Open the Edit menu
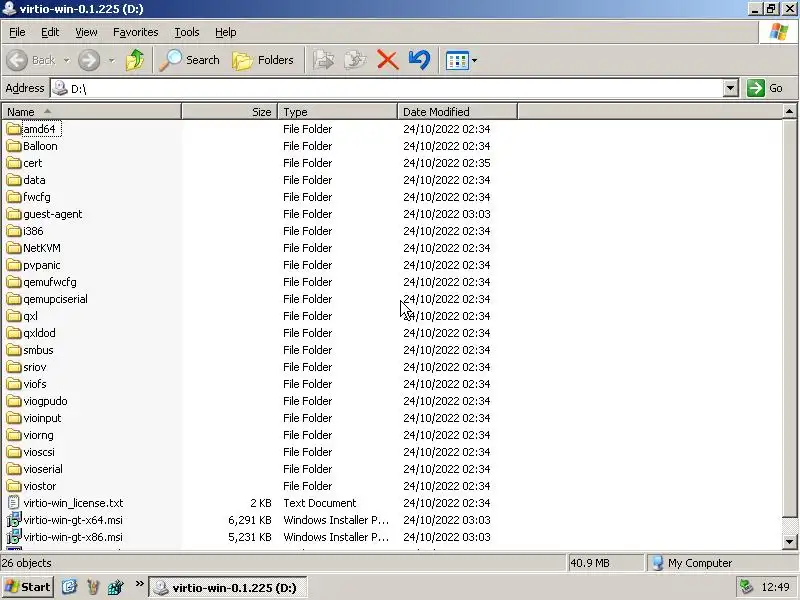Image resolution: width=800 pixels, height=600 pixels. click(50, 32)
